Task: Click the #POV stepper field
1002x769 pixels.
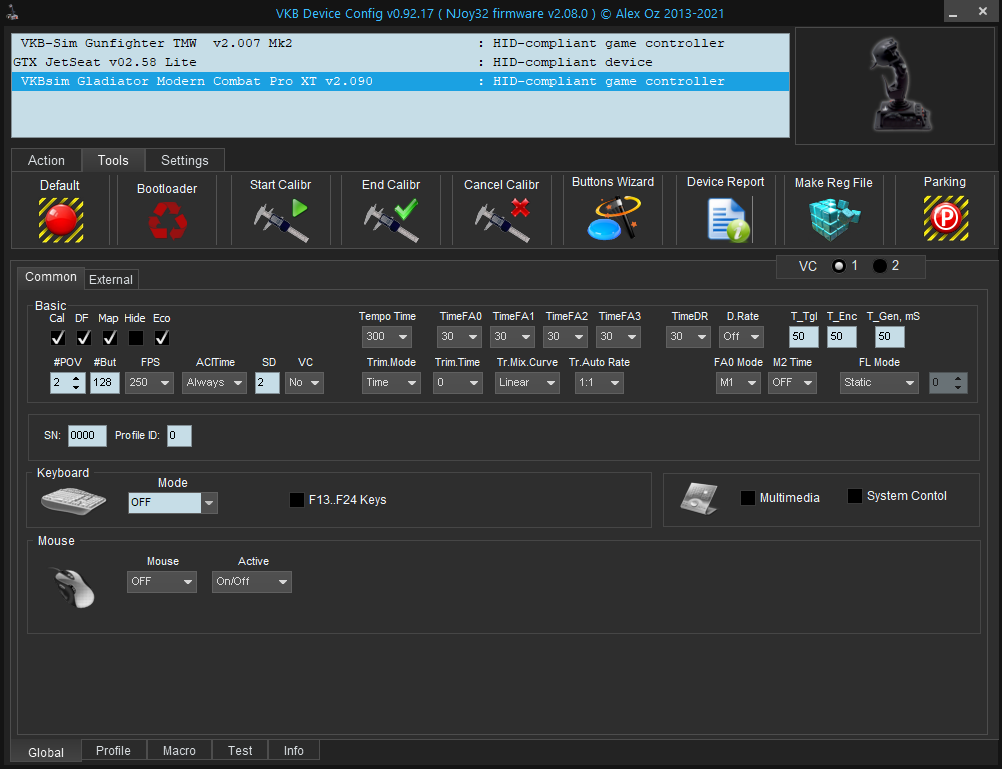Action: (68, 383)
